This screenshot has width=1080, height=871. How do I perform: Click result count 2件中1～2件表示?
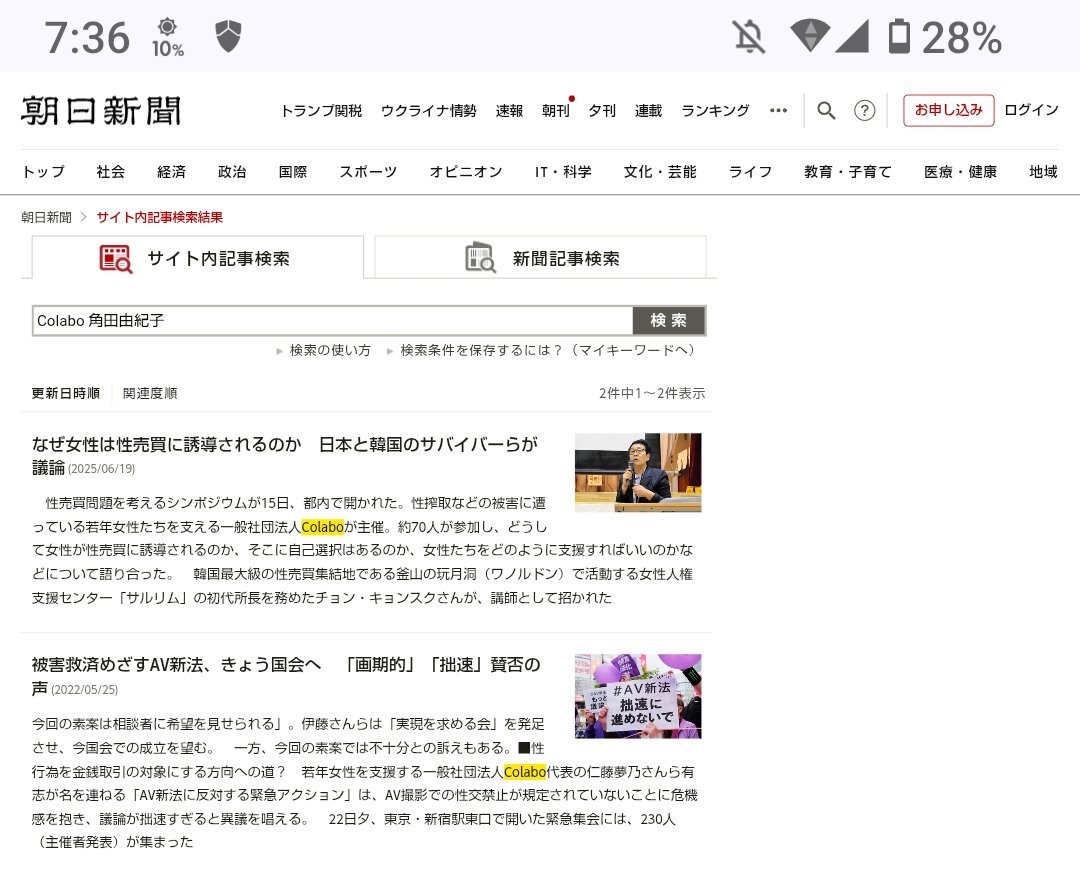point(652,393)
